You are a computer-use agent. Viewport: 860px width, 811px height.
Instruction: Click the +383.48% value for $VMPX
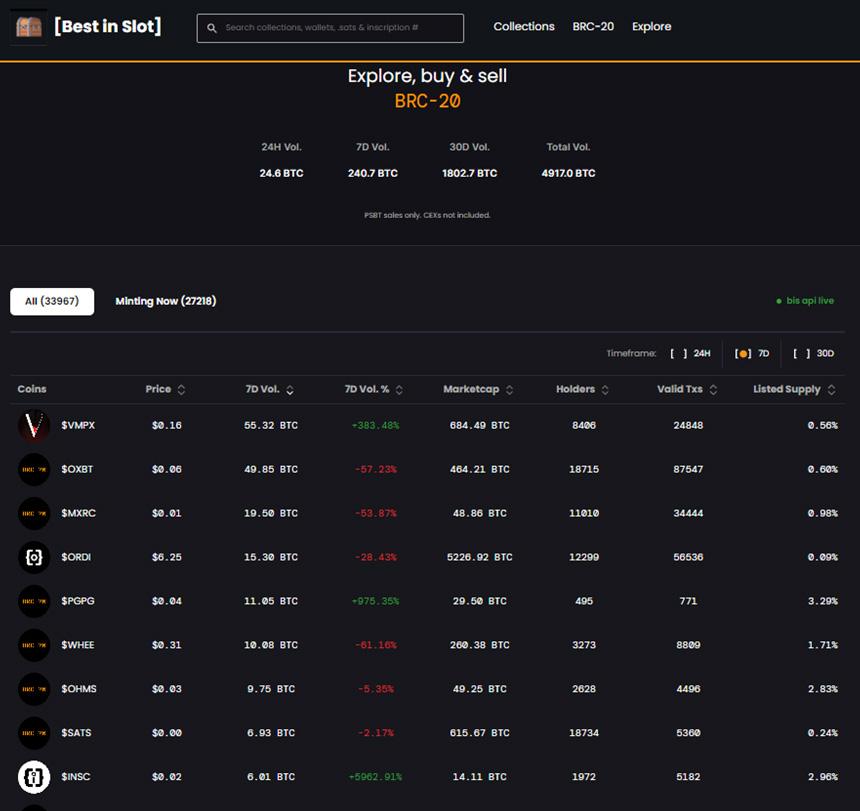point(376,426)
